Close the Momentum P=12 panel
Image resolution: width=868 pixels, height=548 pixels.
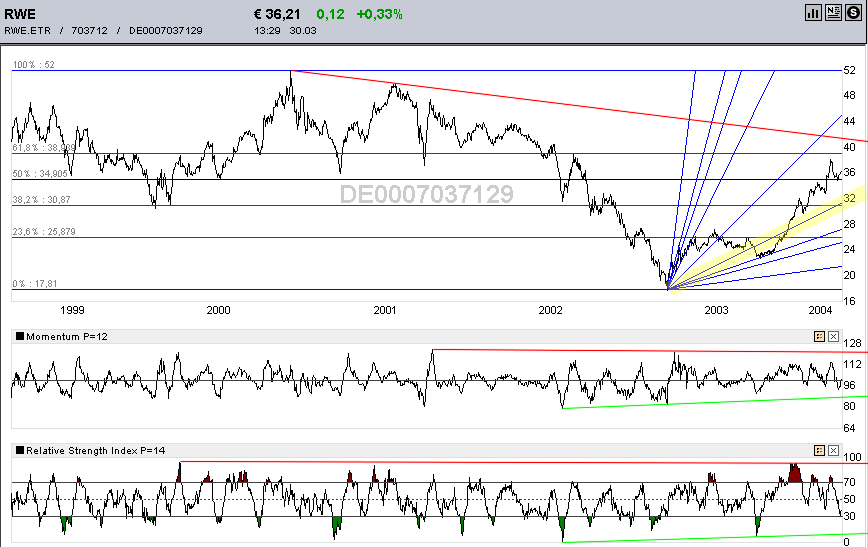(x=833, y=337)
